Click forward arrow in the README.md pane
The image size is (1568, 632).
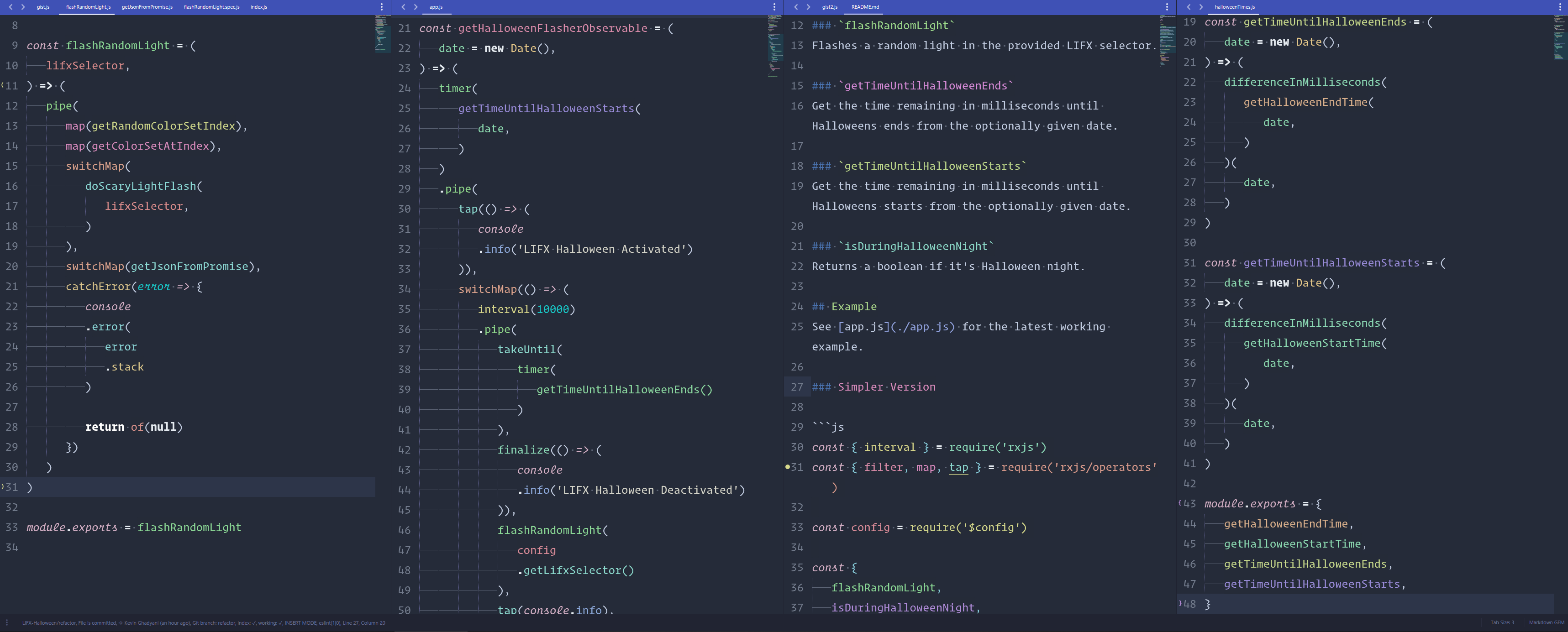tap(808, 7)
